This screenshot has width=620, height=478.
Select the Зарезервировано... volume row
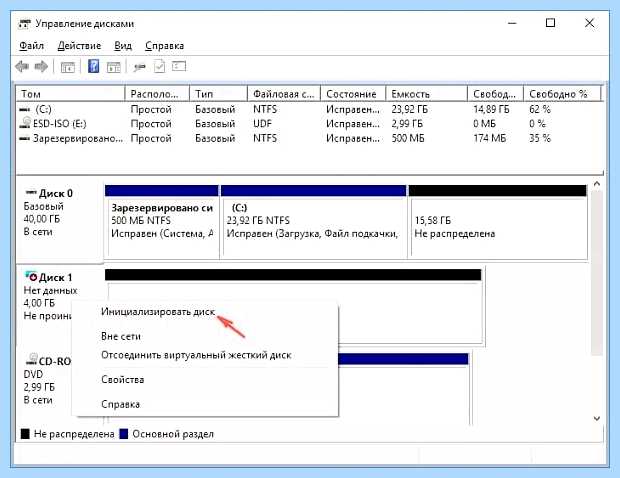tap(310, 138)
